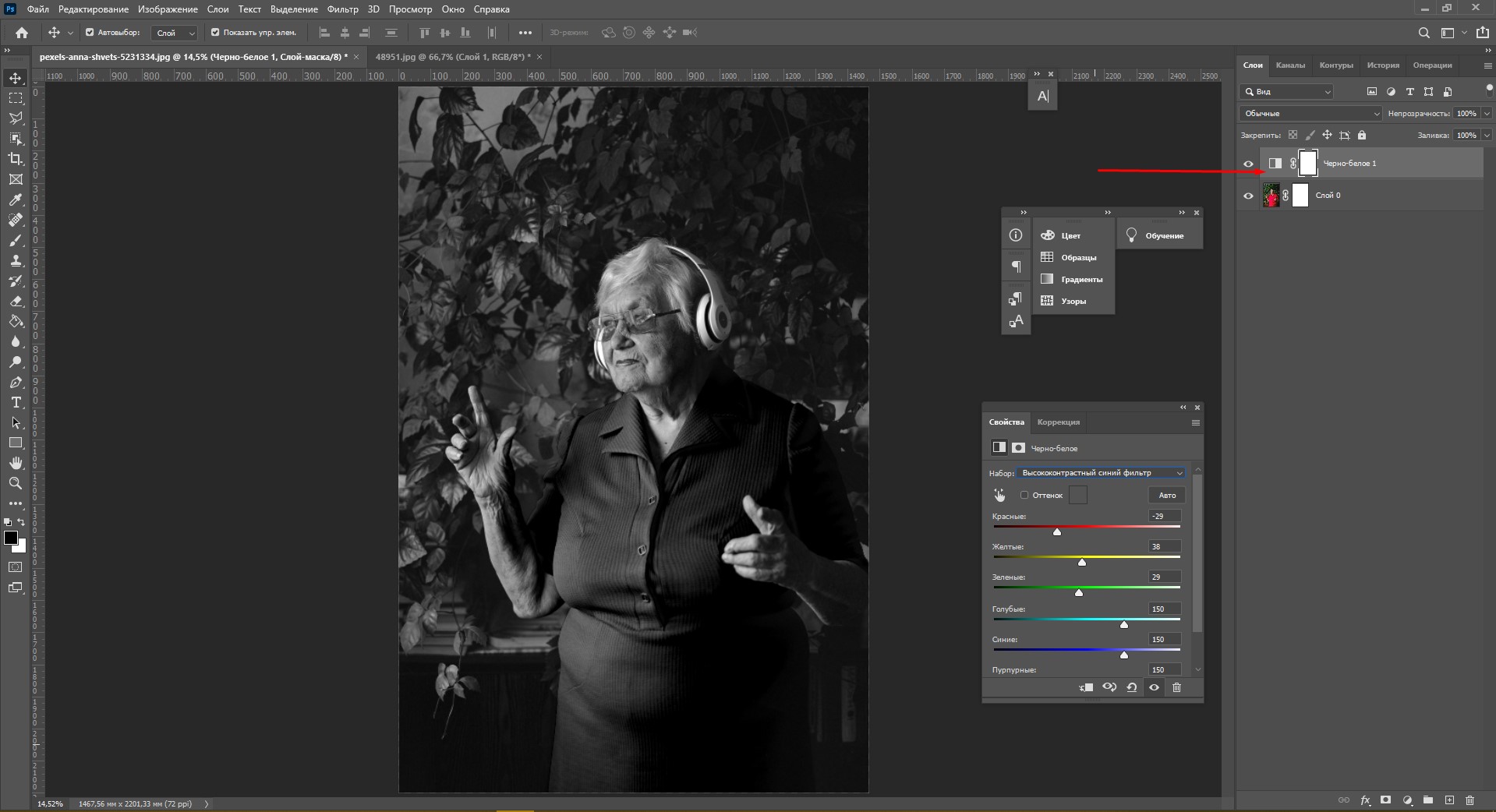Switch to the История tab
The image size is (1496, 812).
click(1383, 65)
